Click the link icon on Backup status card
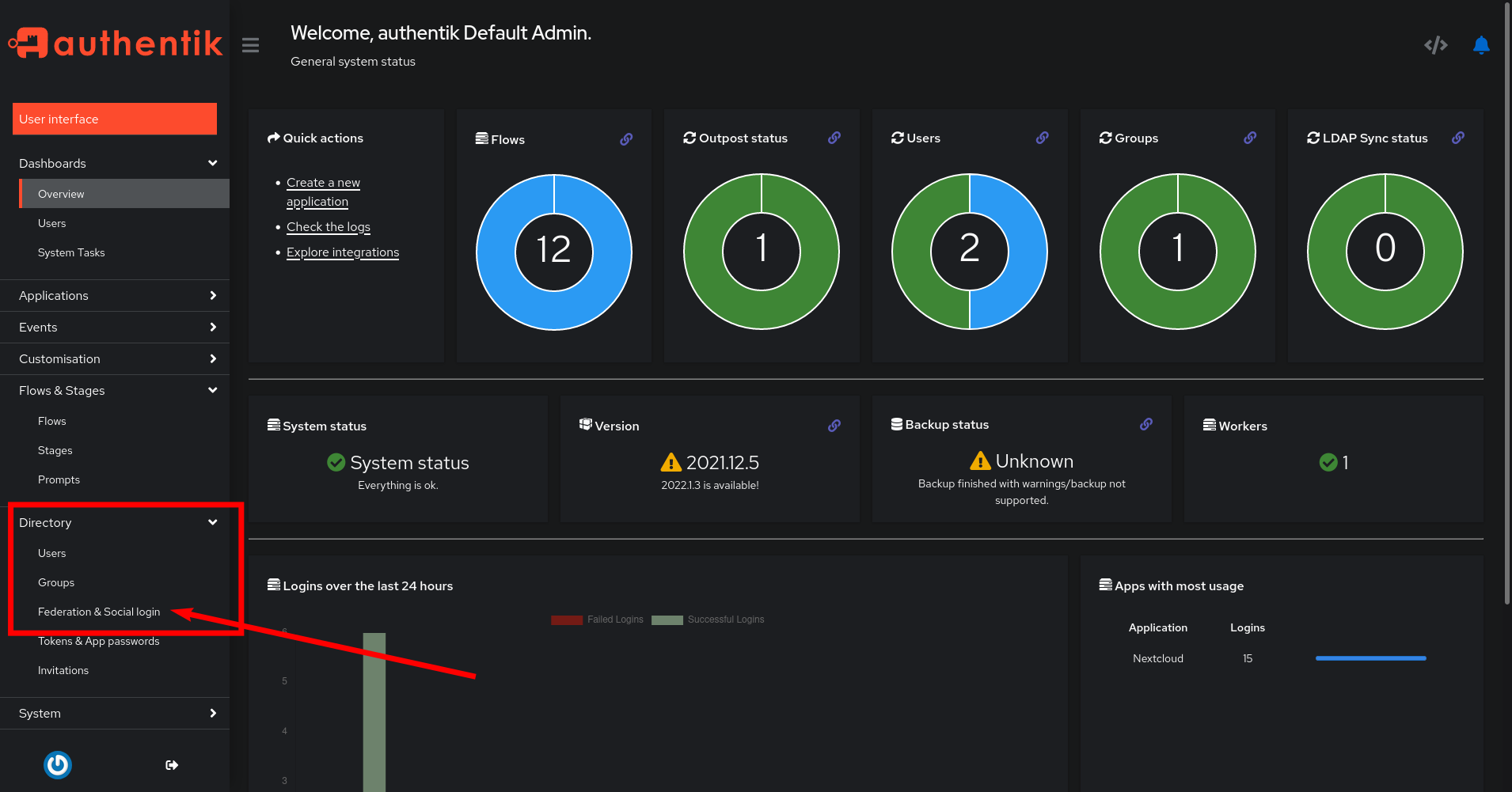1512x792 pixels. click(1145, 424)
